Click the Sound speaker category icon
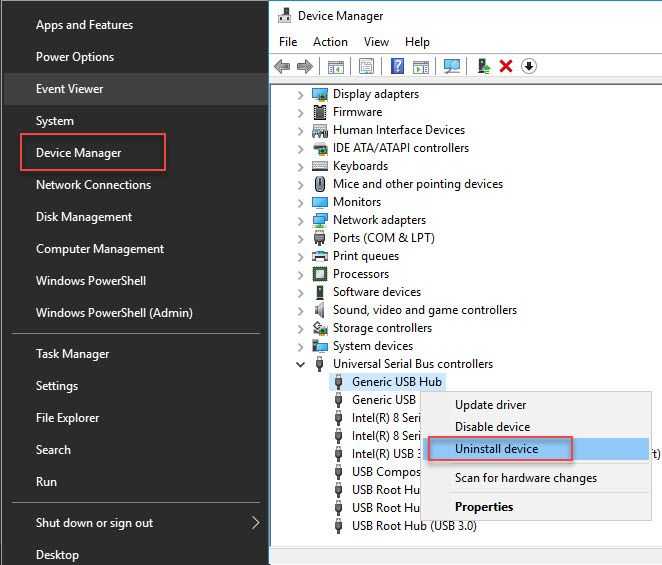The height and width of the screenshot is (565, 662). (x=320, y=310)
